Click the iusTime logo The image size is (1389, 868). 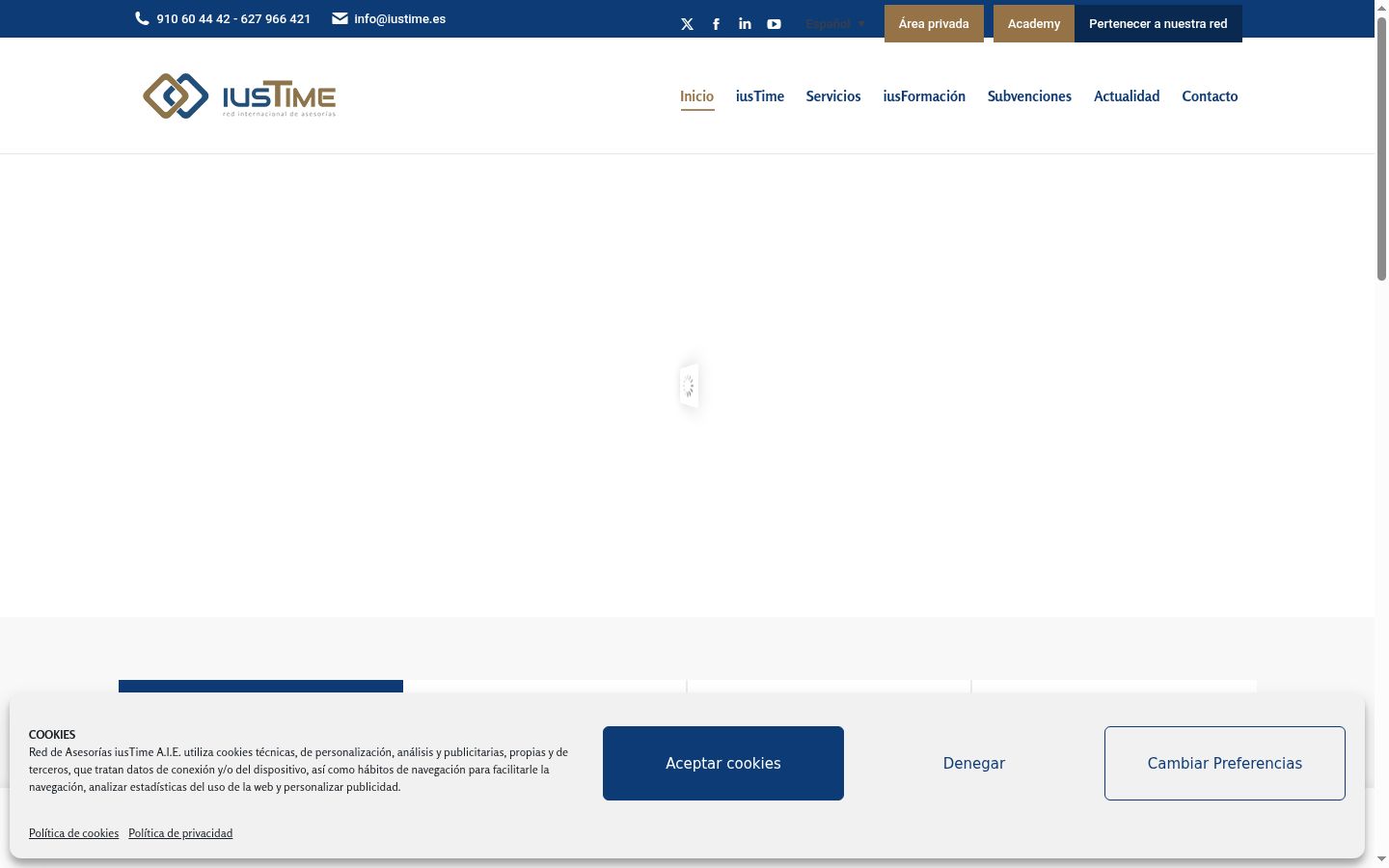point(239,95)
